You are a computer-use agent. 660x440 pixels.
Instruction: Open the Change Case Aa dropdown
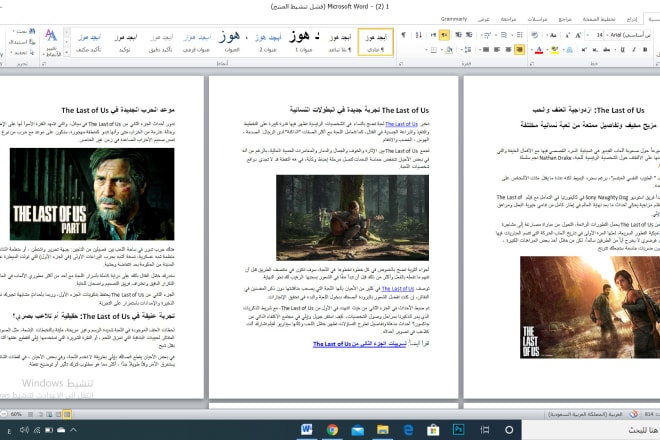(x=552, y=35)
